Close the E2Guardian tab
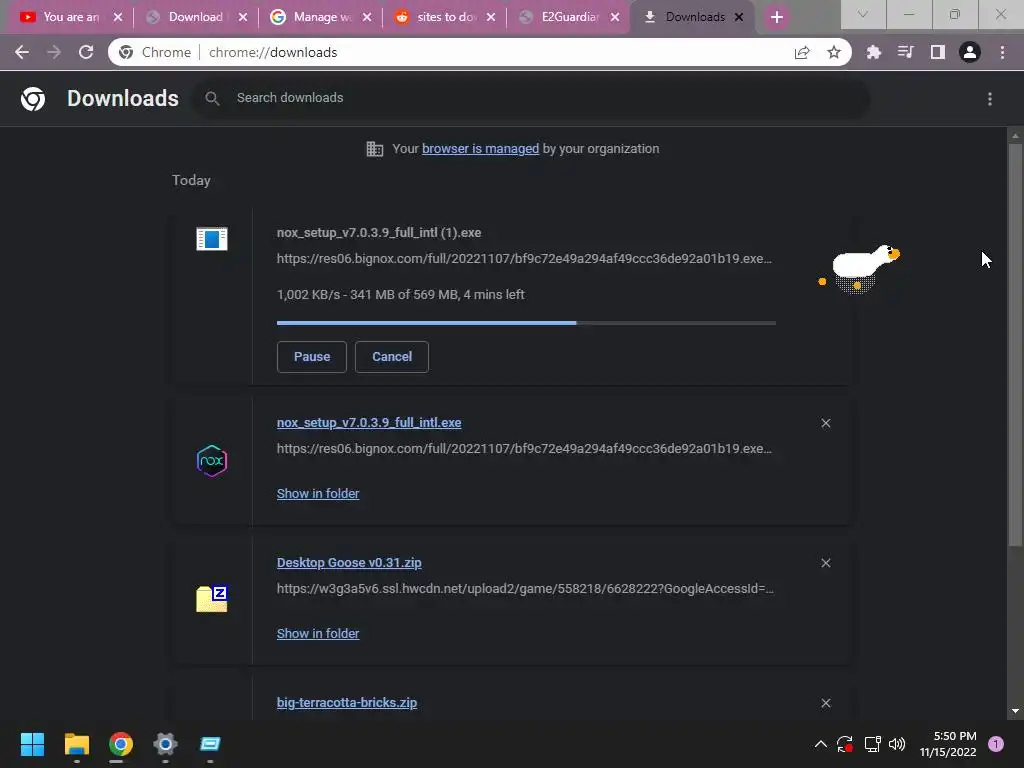Viewport: 1024px width, 768px height. [x=615, y=17]
